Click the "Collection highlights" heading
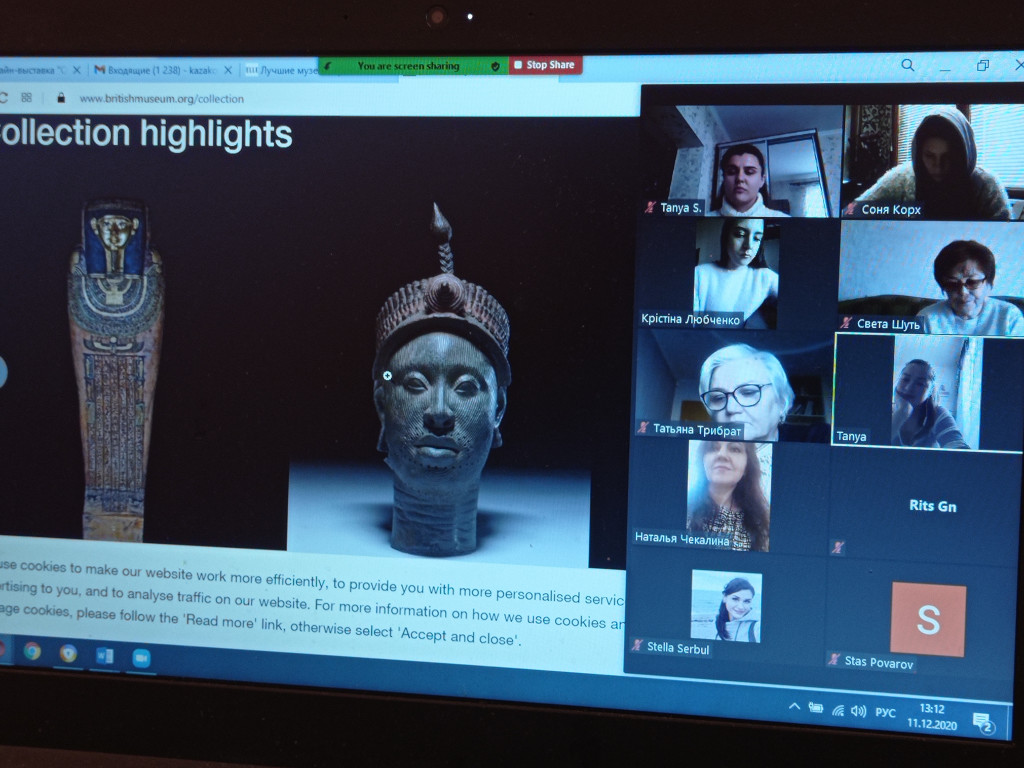 point(145,133)
